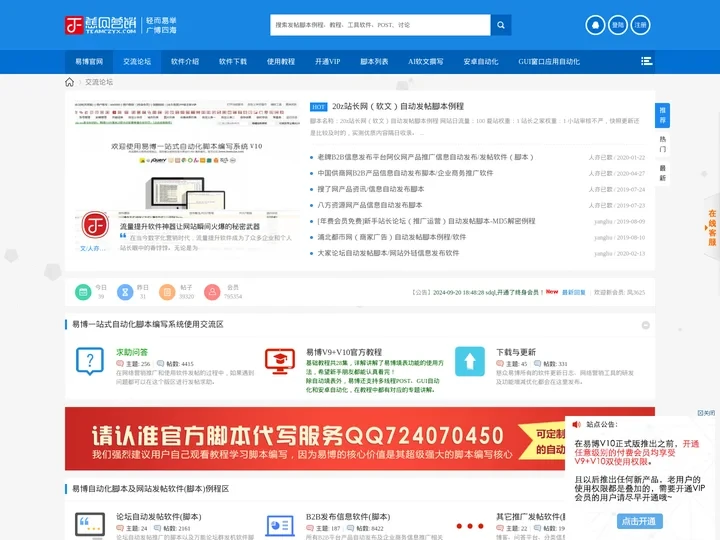Click the search magnifier button

(501, 25)
